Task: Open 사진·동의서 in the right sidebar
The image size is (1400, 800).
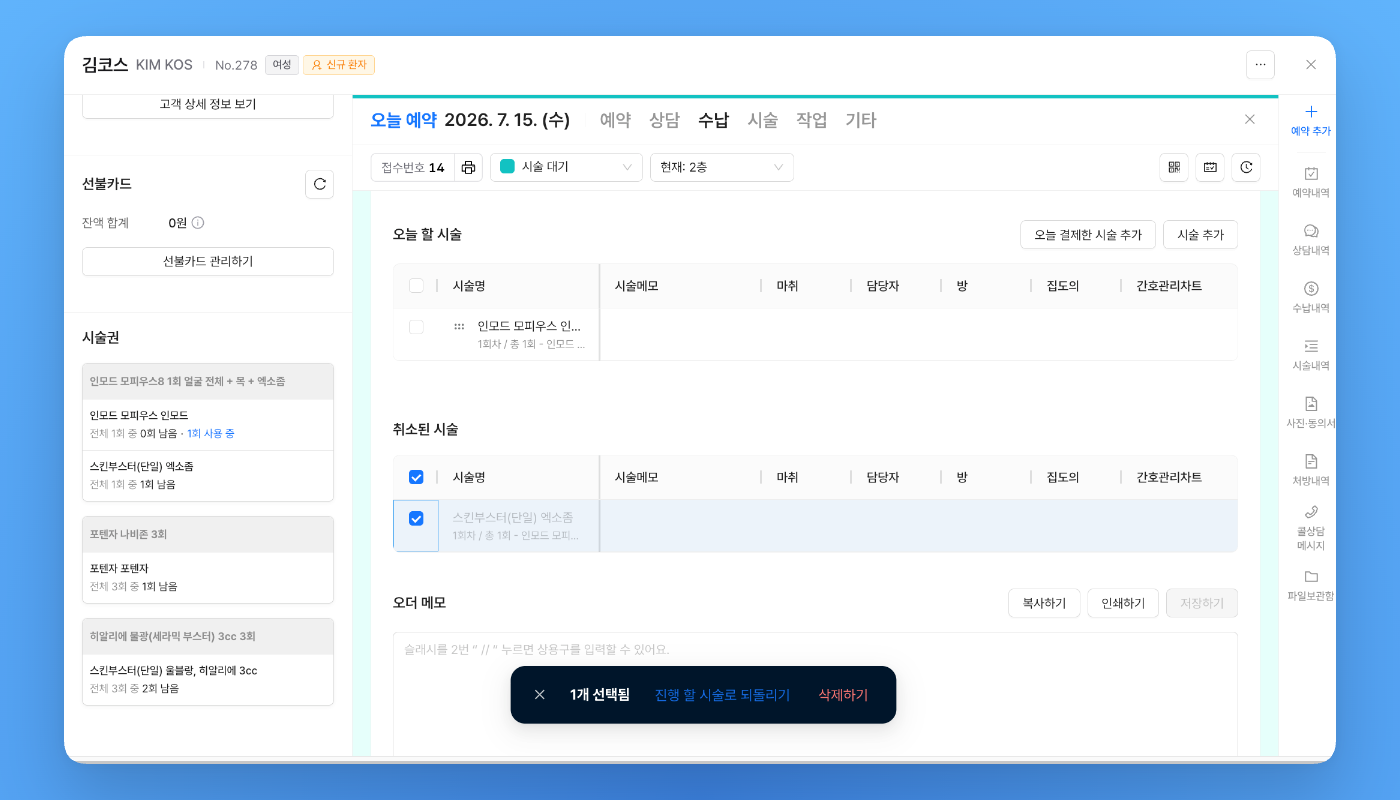Action: tap(1311, 412)
